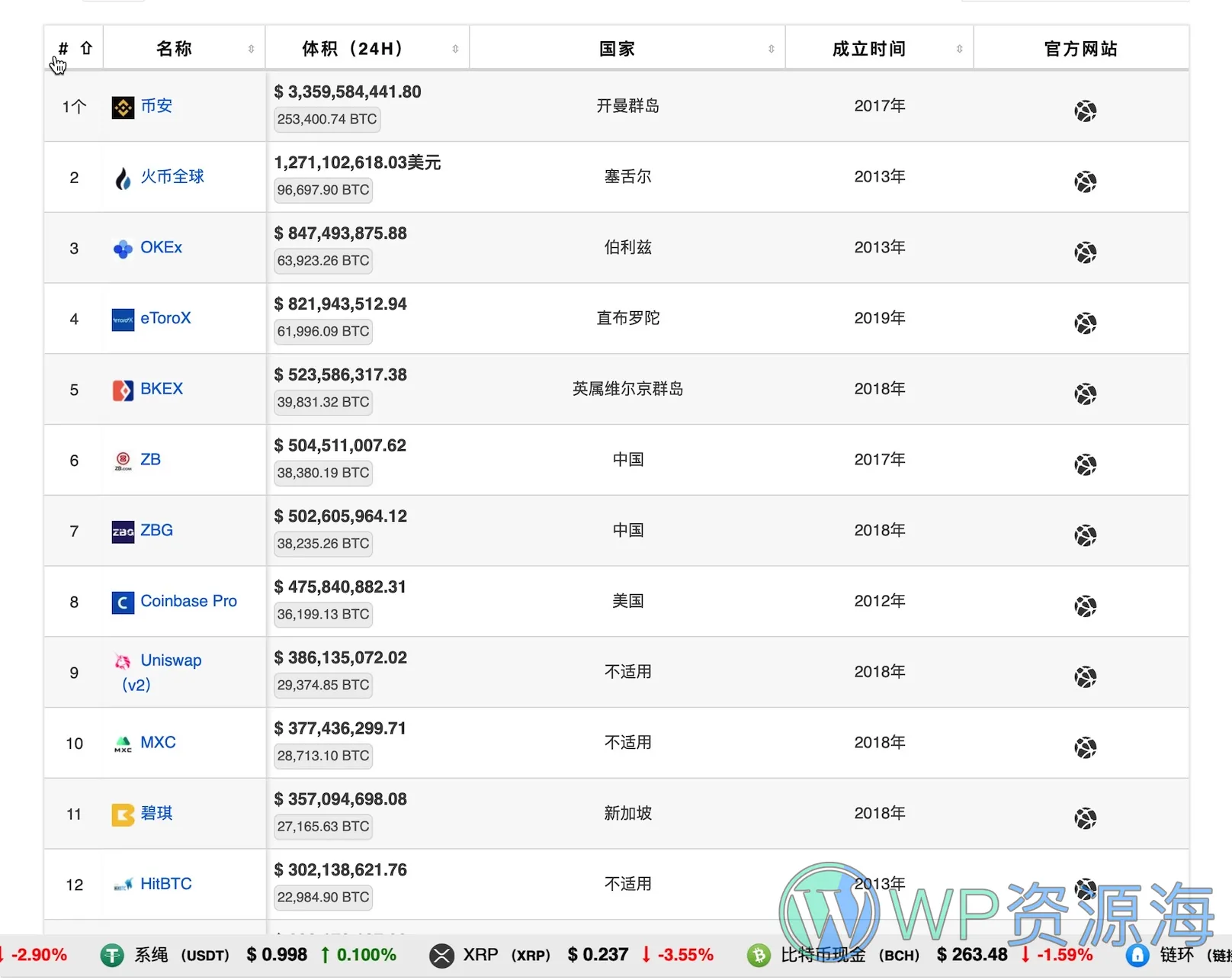Screen dimensions: 1232x980
Task: Click the BKEX red diamond logo
Action: 123,389
